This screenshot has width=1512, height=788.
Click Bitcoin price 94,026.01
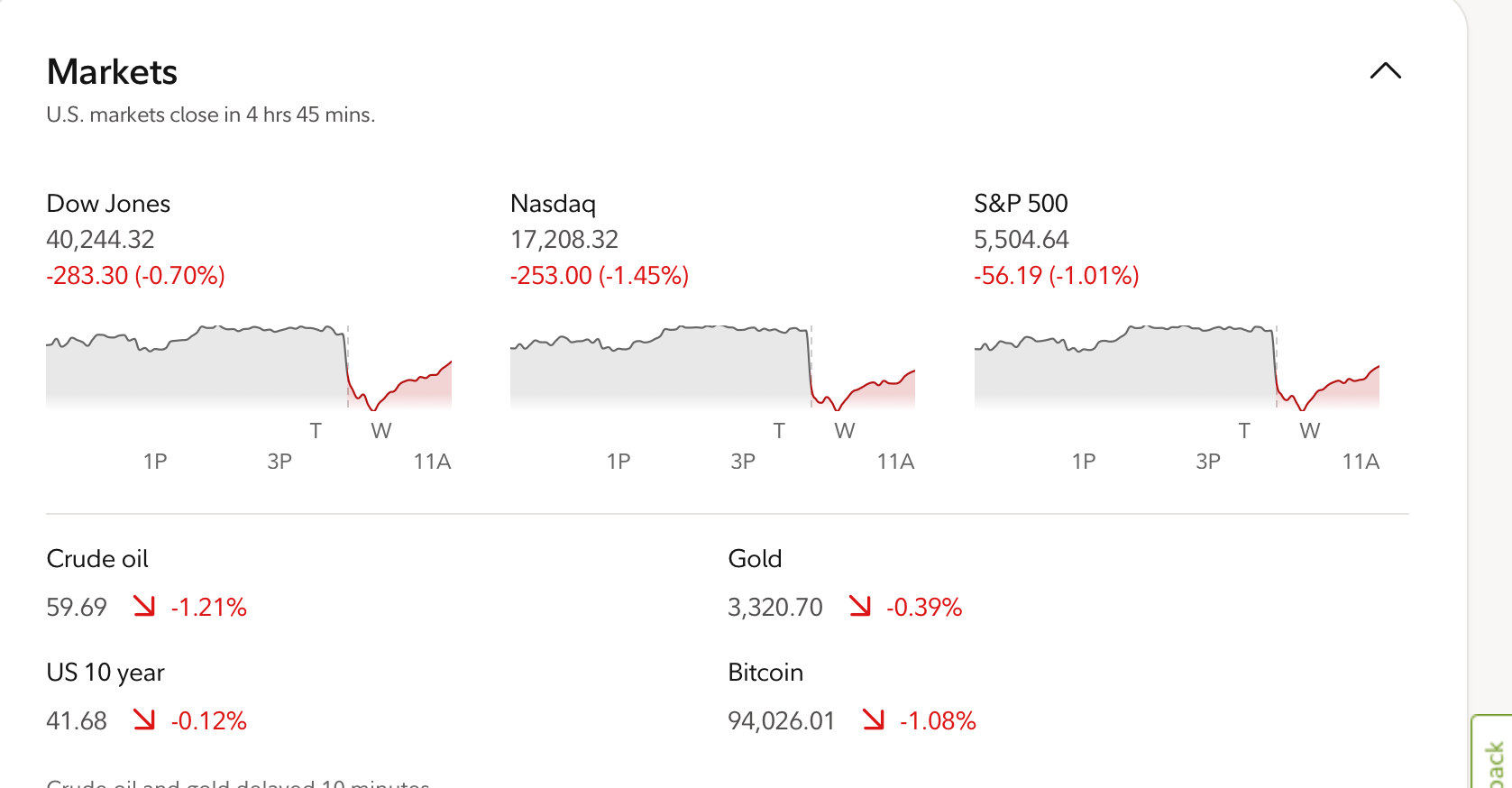781,721
